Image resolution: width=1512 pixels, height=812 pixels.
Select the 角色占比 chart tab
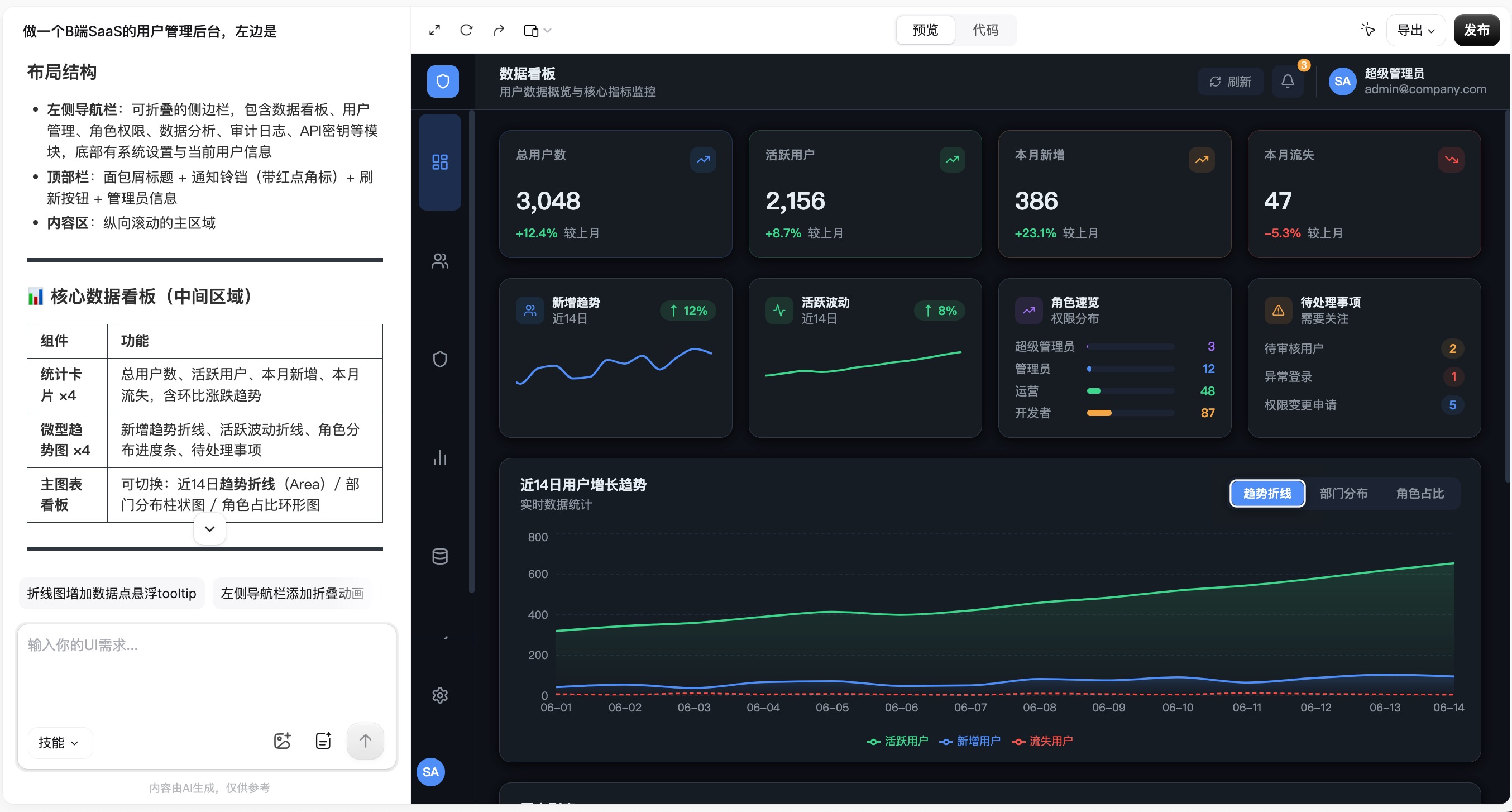1419,493
